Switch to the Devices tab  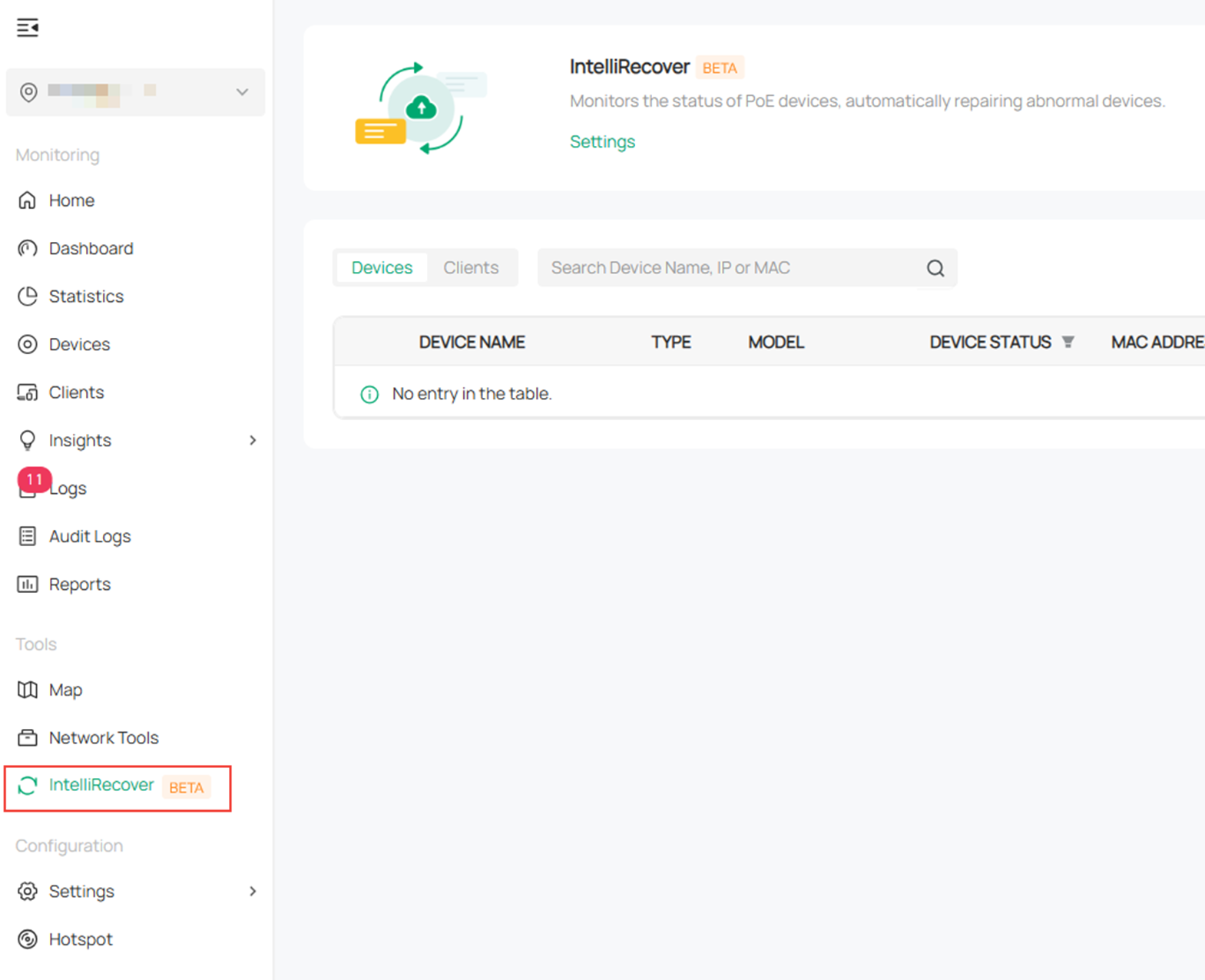tap(382, 267)
